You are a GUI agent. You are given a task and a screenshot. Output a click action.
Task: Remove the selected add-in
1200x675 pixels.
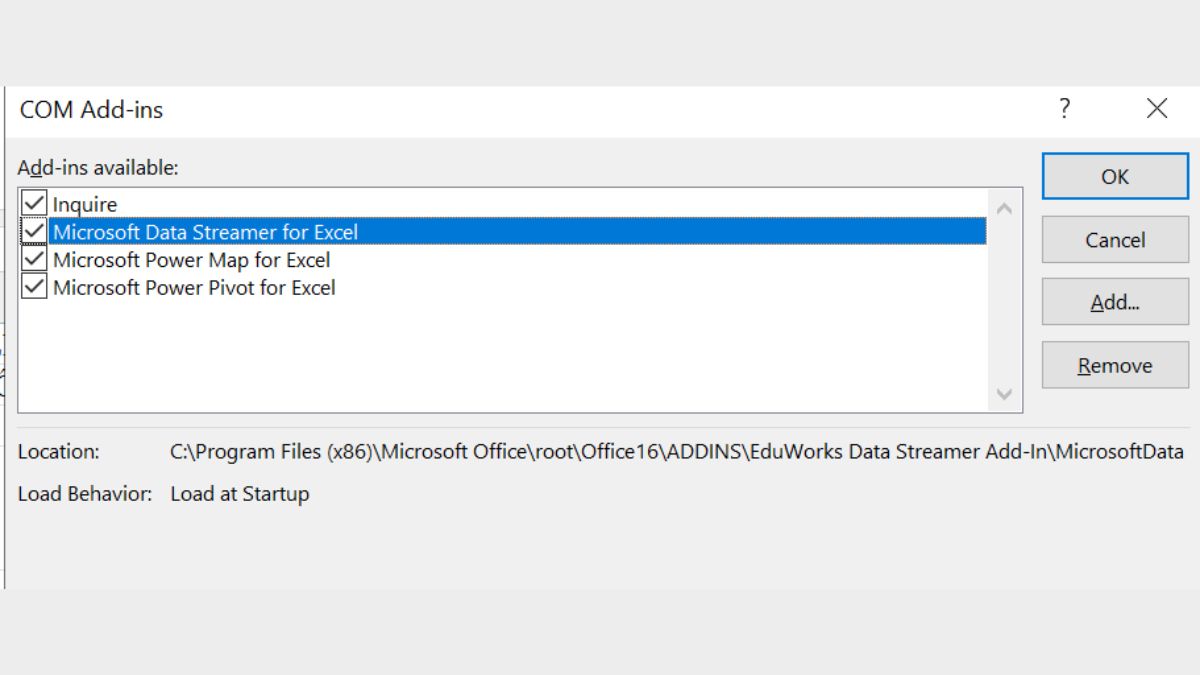1115,366
